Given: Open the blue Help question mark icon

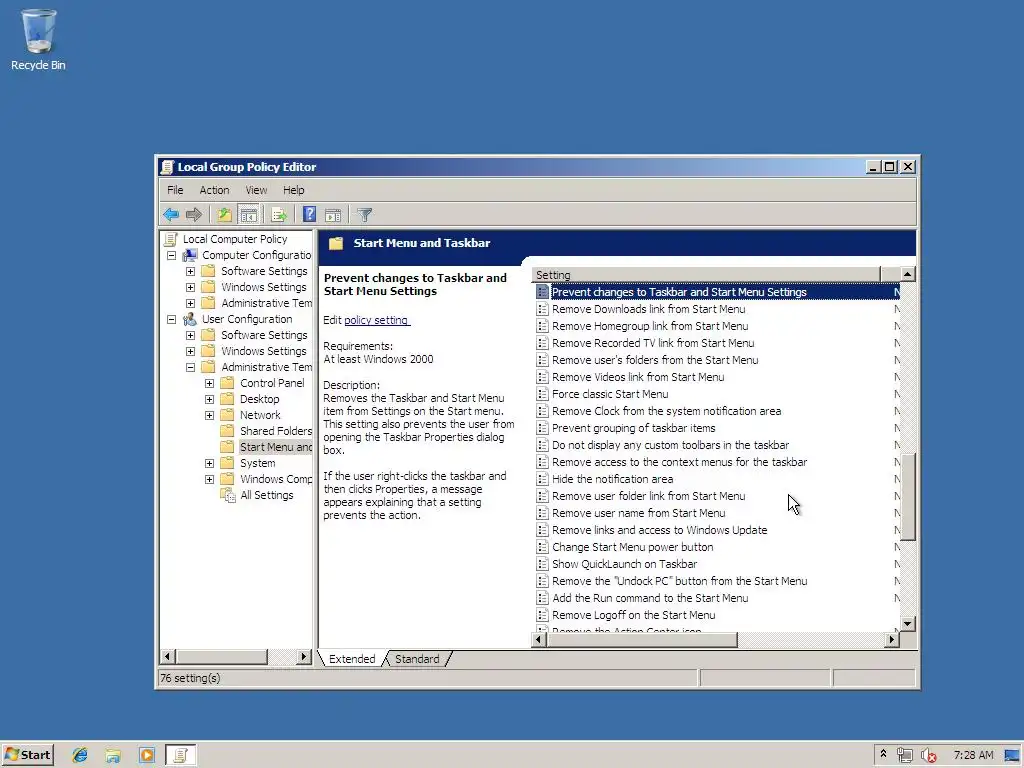Looking at the screenshot, I should click(309, 214).
